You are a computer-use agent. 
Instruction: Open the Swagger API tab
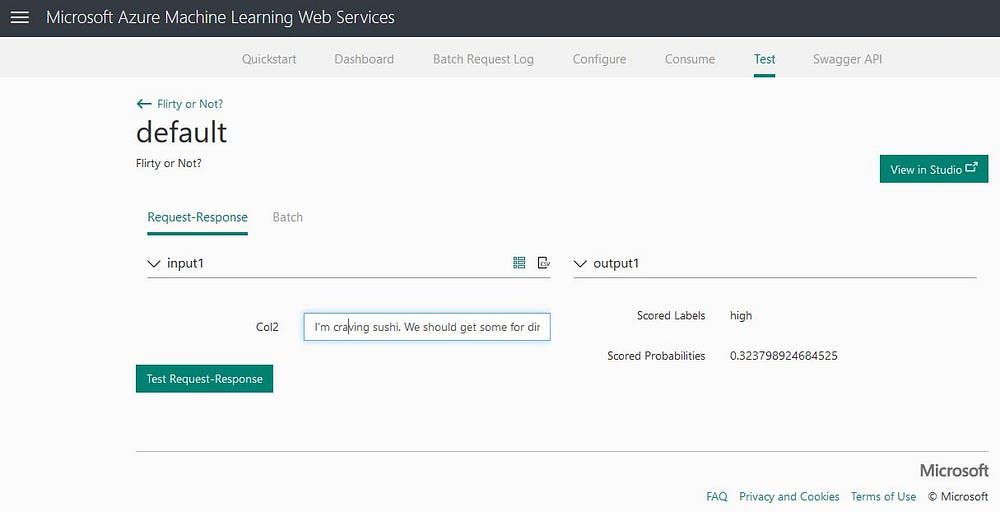pos(848,59)
